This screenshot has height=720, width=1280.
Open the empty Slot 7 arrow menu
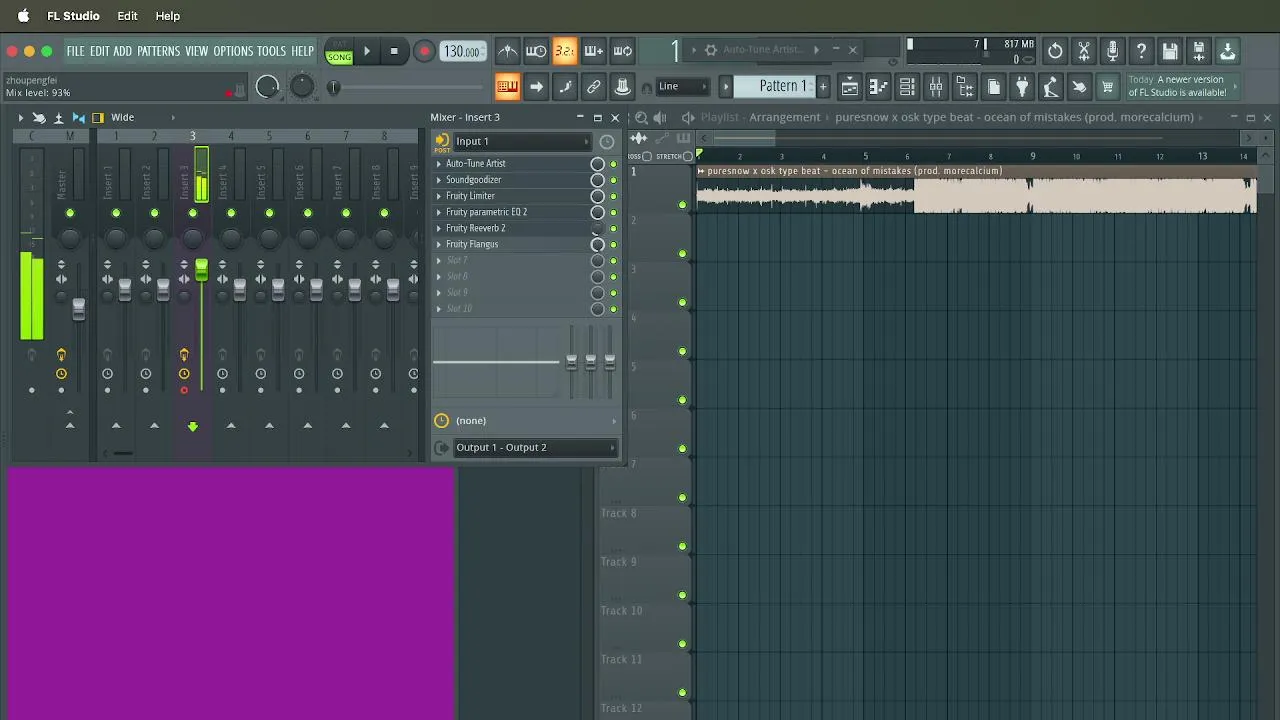[x=438, y=260]
